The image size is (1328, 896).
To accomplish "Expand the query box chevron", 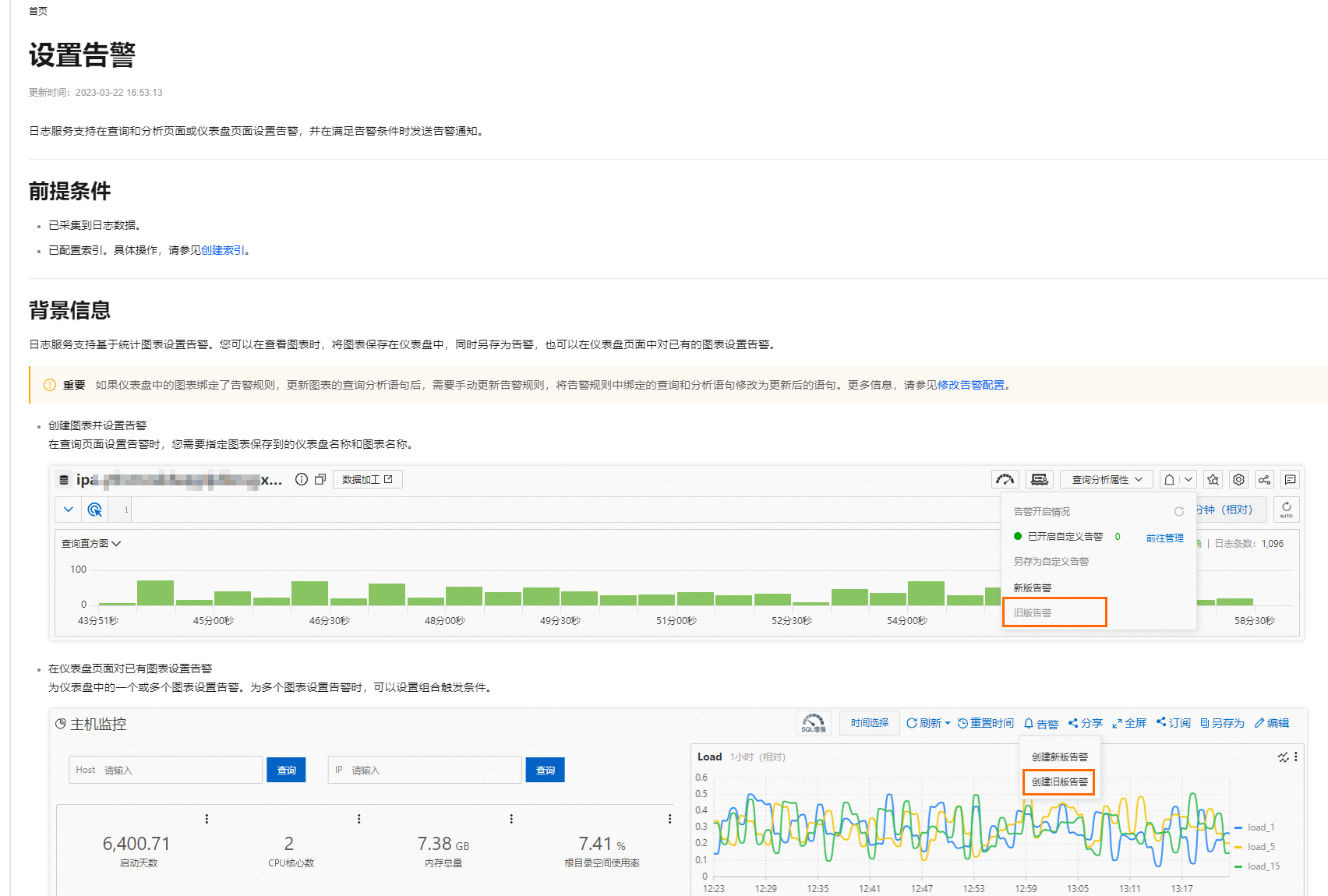I will click(x=69, y=510).
